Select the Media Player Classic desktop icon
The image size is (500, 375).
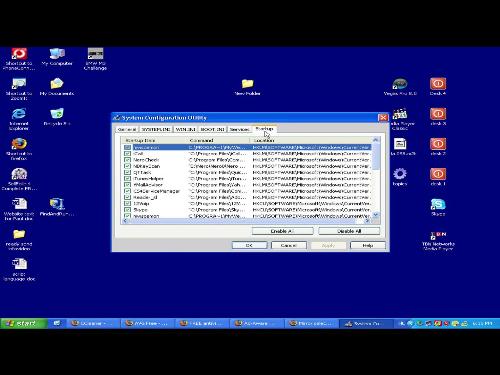point(400,119)
